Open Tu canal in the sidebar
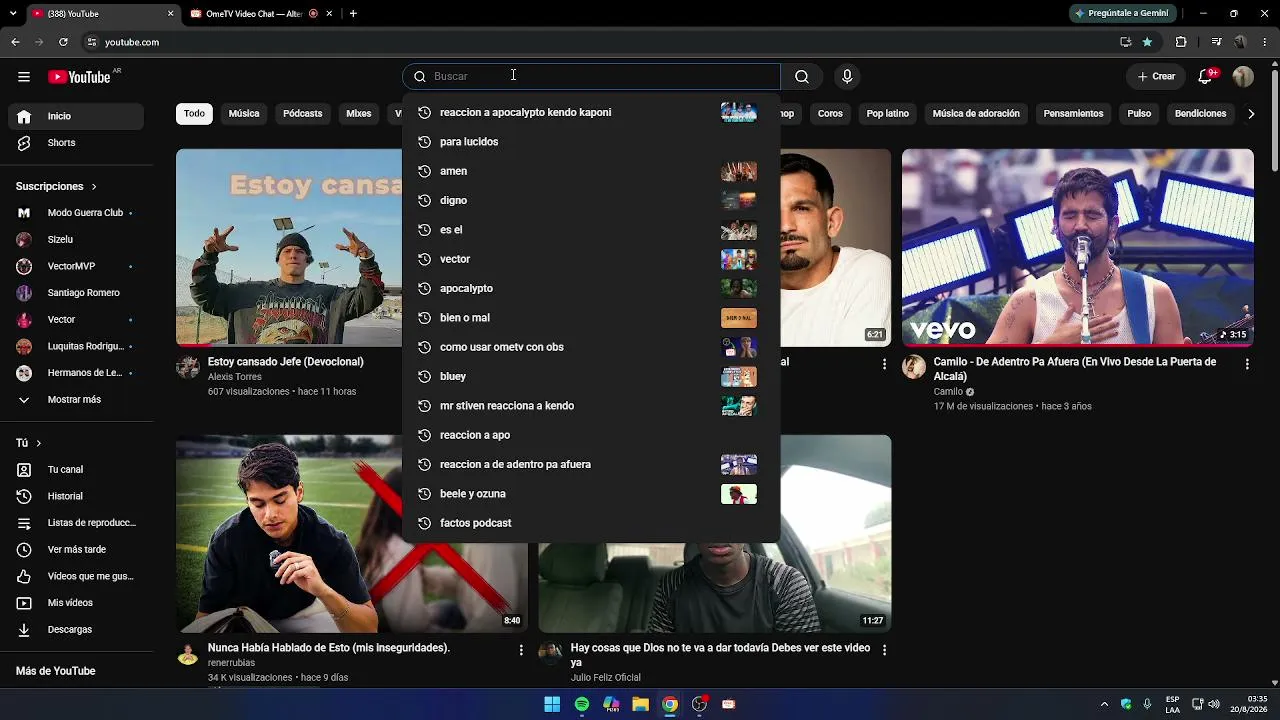 tap(76, 469)
